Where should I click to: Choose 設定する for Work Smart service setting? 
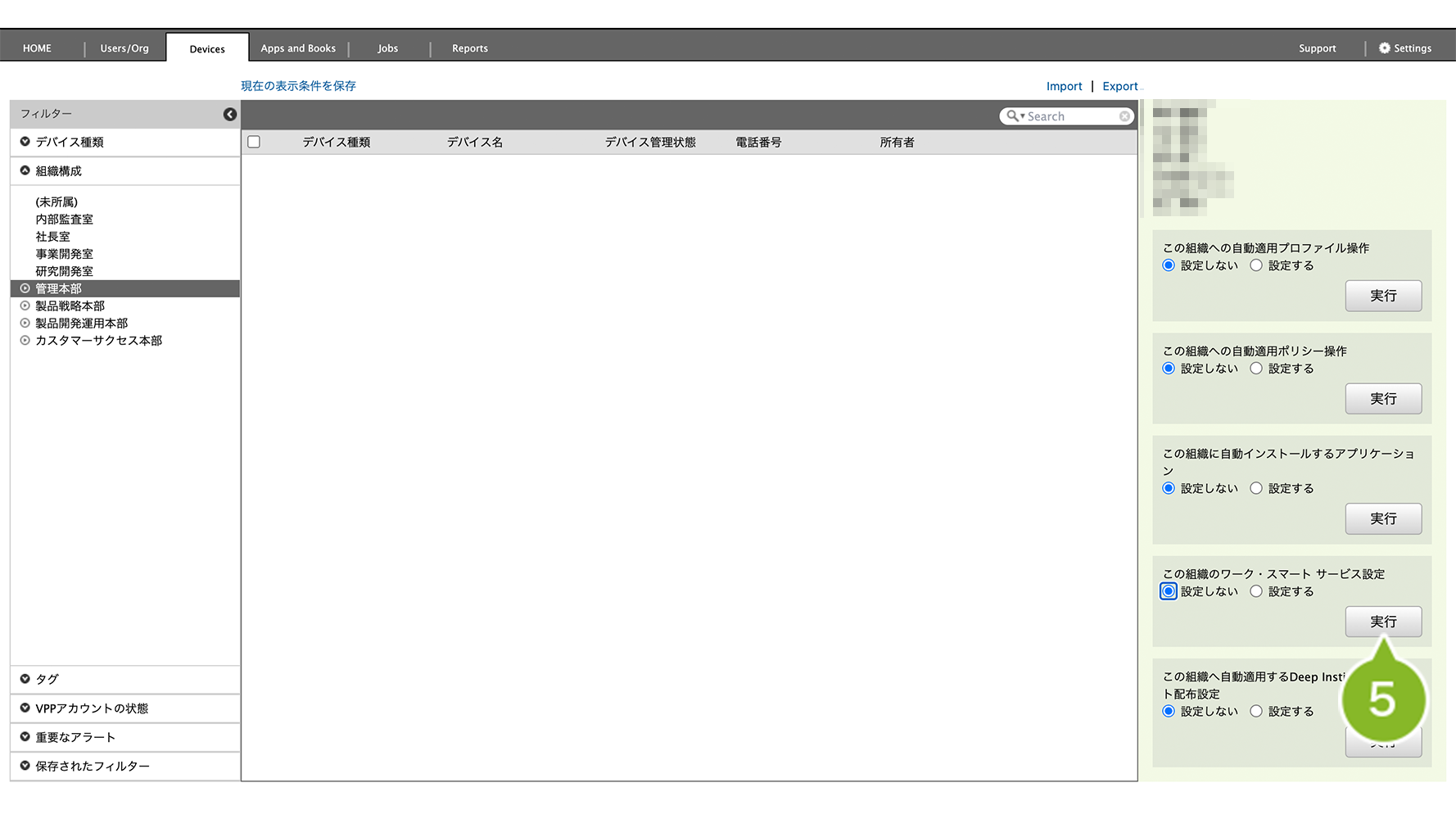pyautogui.click(x=1255, y=591)
